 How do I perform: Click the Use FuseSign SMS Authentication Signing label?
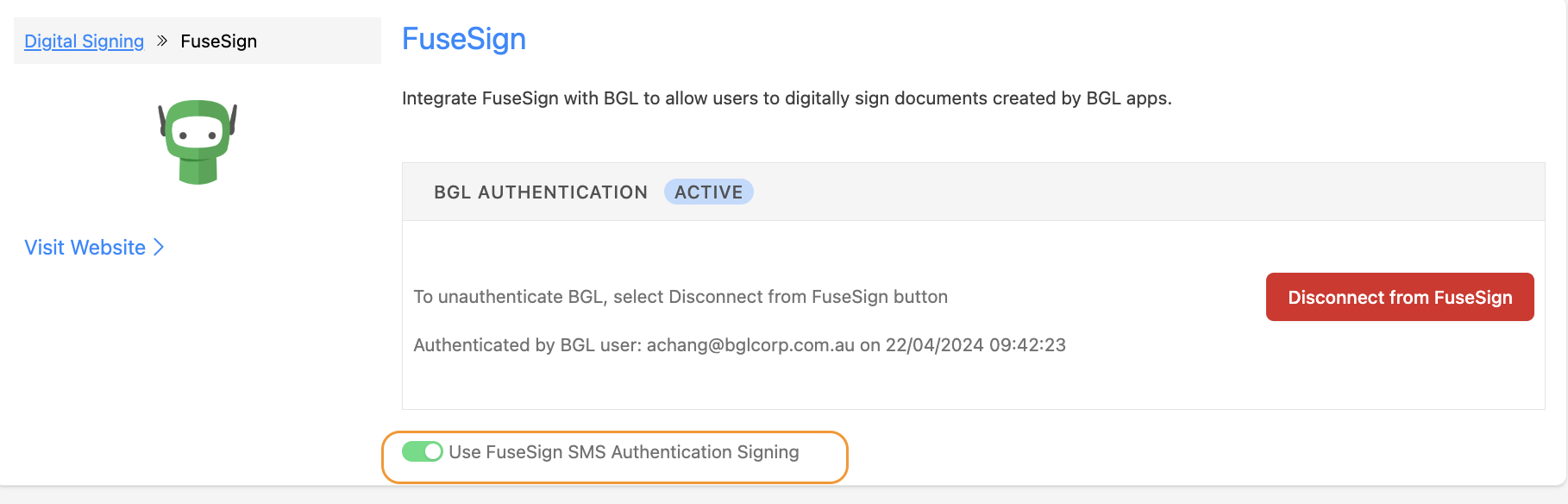(624, 452)
